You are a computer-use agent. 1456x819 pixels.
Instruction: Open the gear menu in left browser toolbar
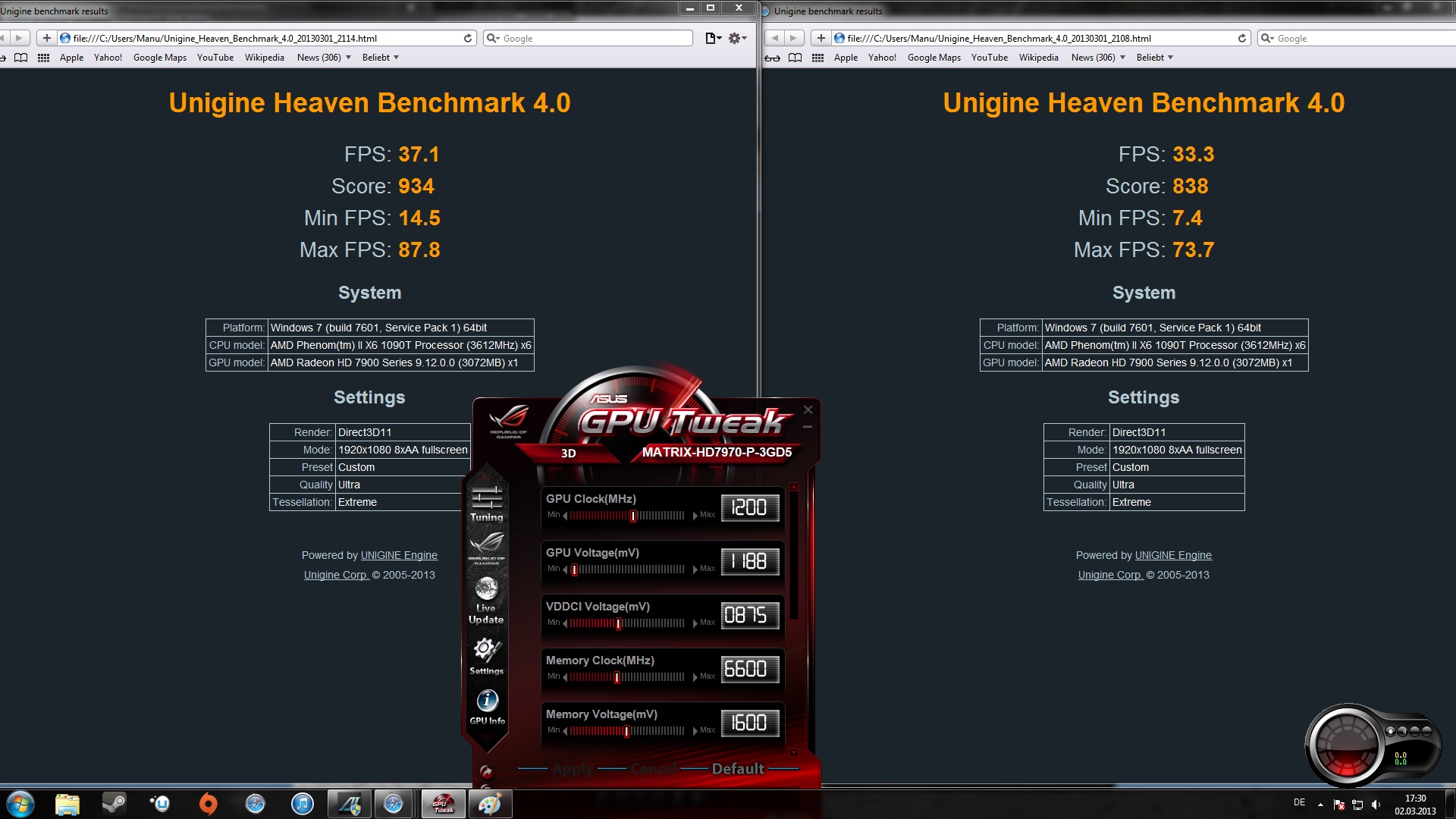click(737, 38)
